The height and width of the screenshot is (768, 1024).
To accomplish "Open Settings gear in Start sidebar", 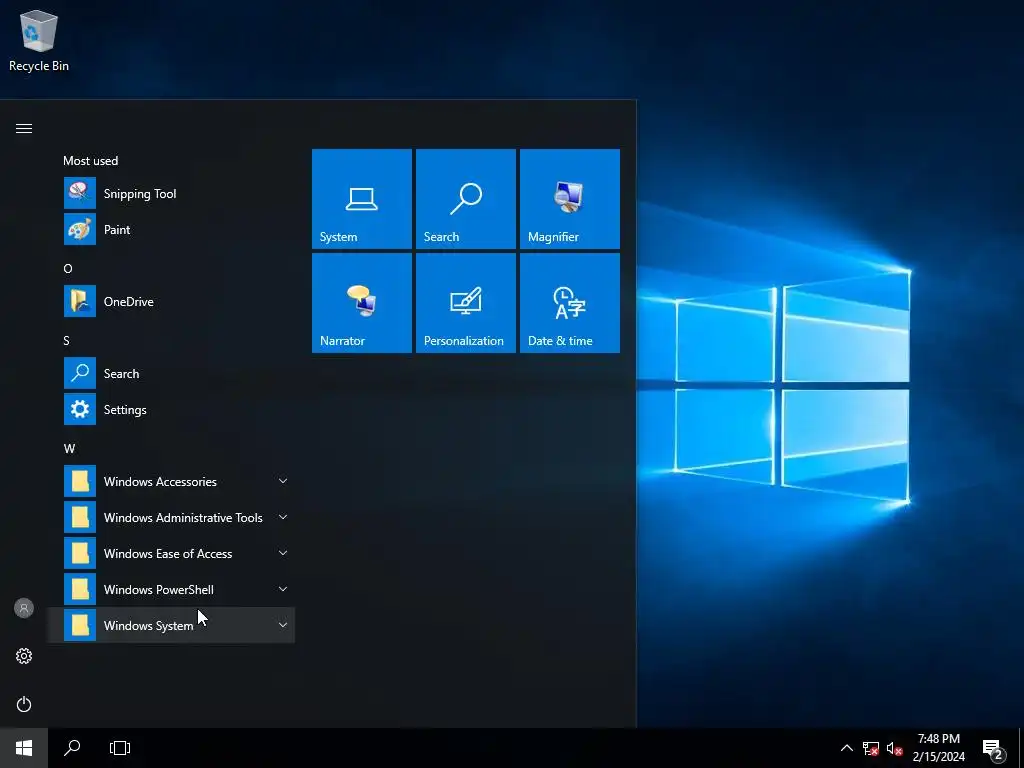I will coord(24,656).
